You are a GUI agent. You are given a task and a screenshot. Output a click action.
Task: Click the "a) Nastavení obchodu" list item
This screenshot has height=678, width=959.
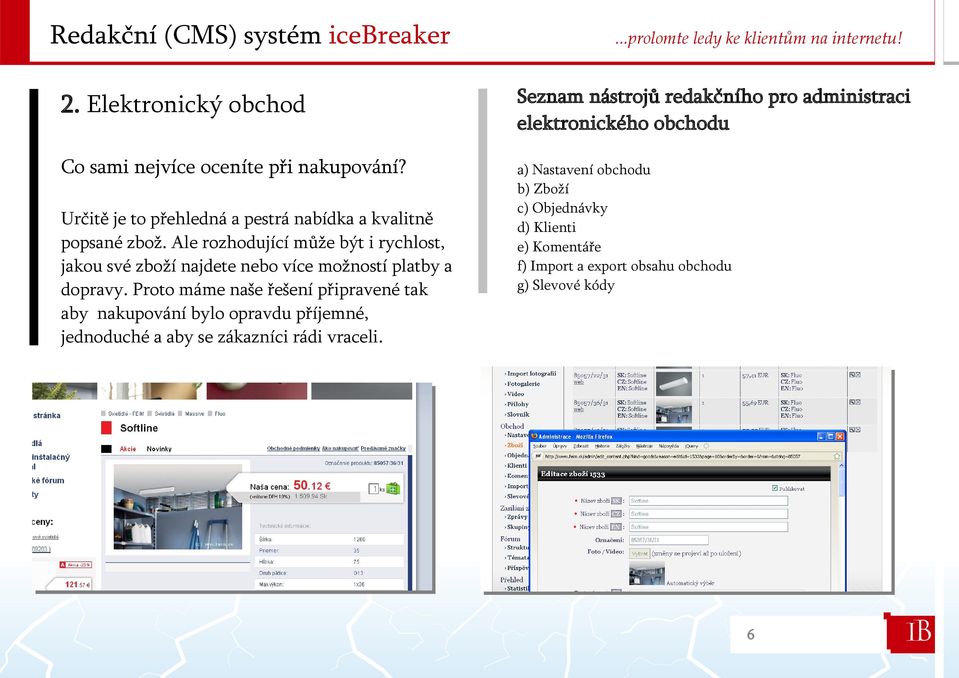tap(583, 169)
